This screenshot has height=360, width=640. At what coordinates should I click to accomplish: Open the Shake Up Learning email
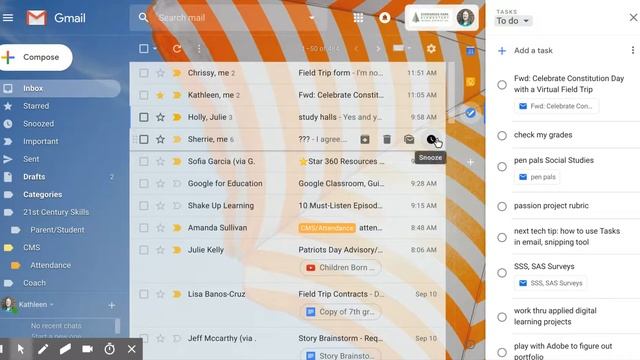pos(288,206)
